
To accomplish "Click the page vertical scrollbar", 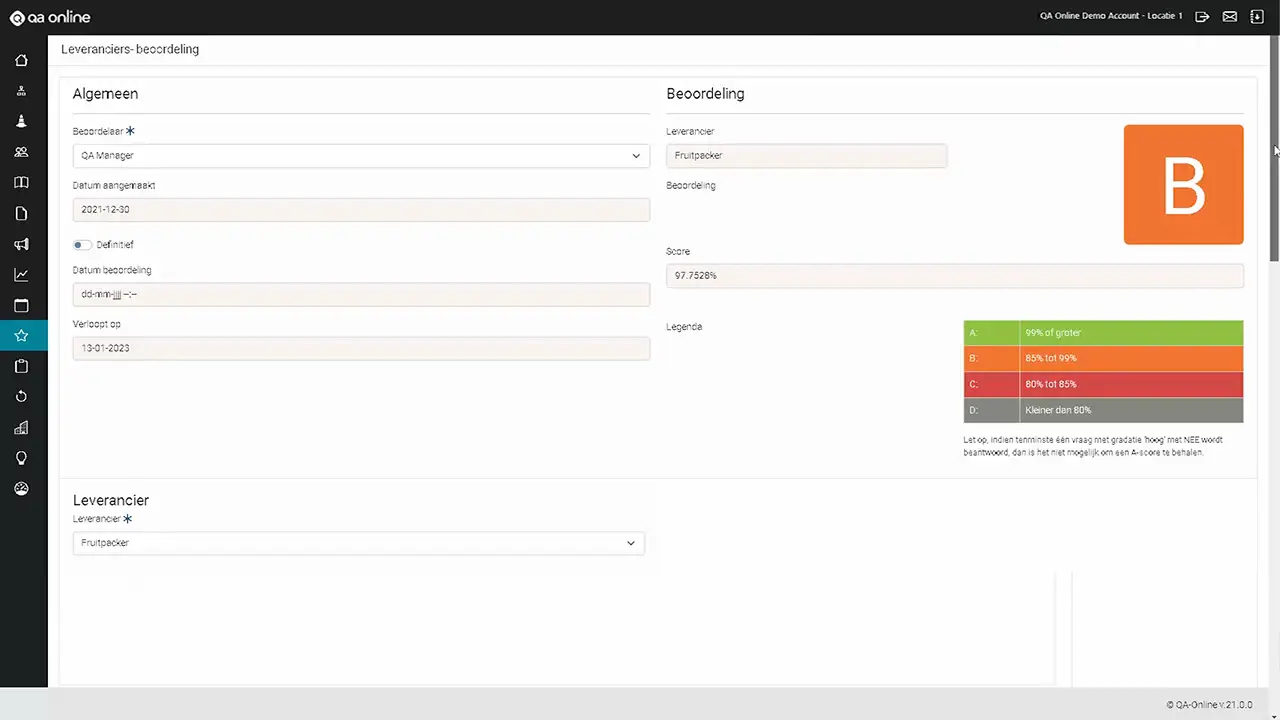I will click(x=1274, y=150).
